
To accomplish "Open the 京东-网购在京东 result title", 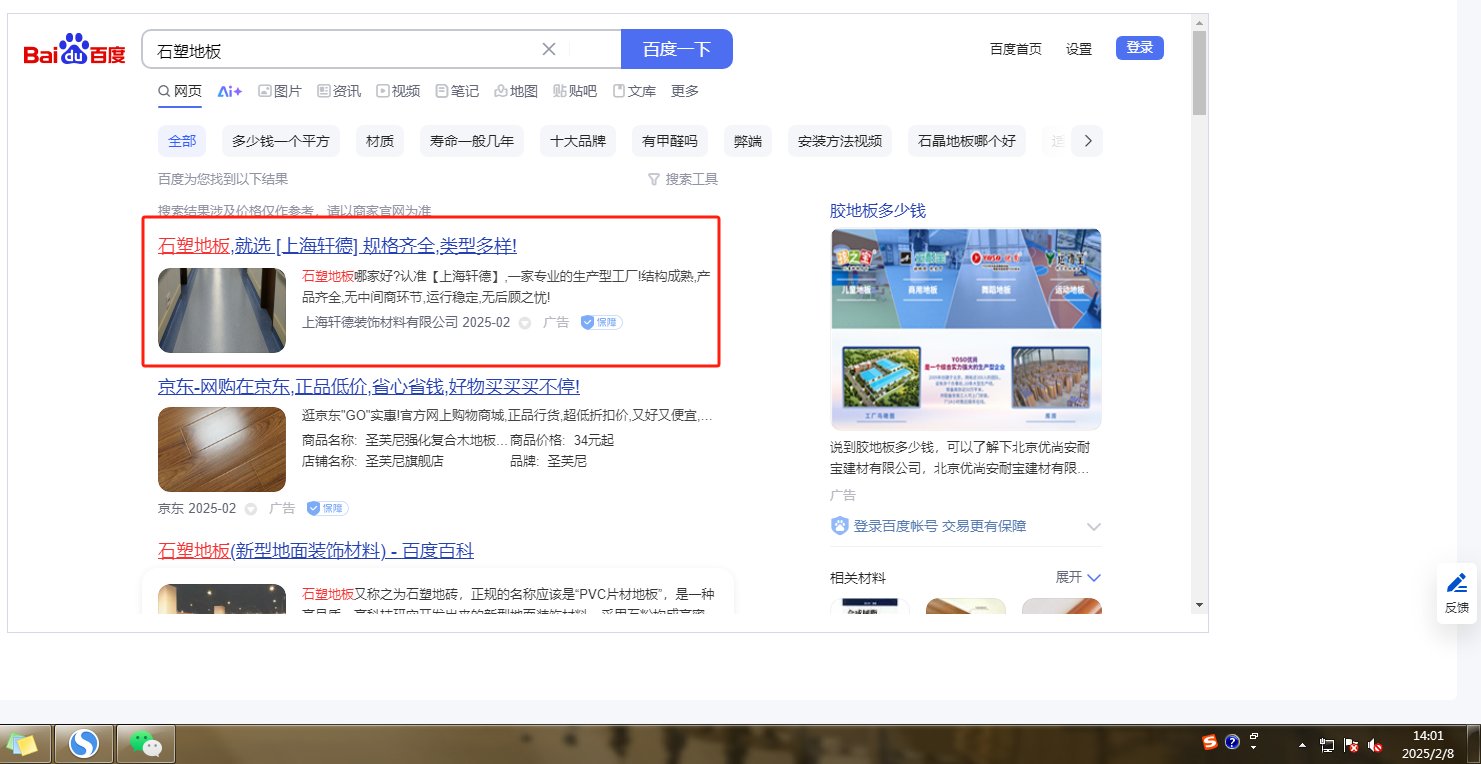I will (369, 387).
